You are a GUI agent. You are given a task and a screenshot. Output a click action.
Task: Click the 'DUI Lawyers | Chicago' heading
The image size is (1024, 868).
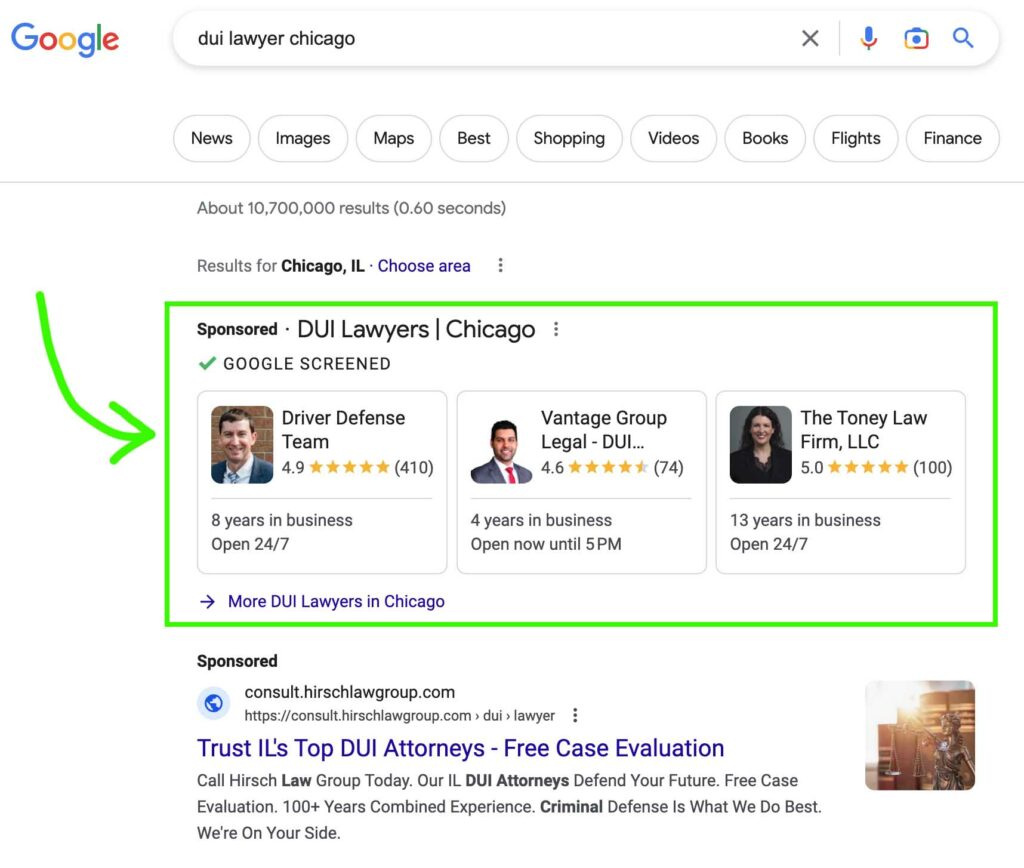[416, 329]
